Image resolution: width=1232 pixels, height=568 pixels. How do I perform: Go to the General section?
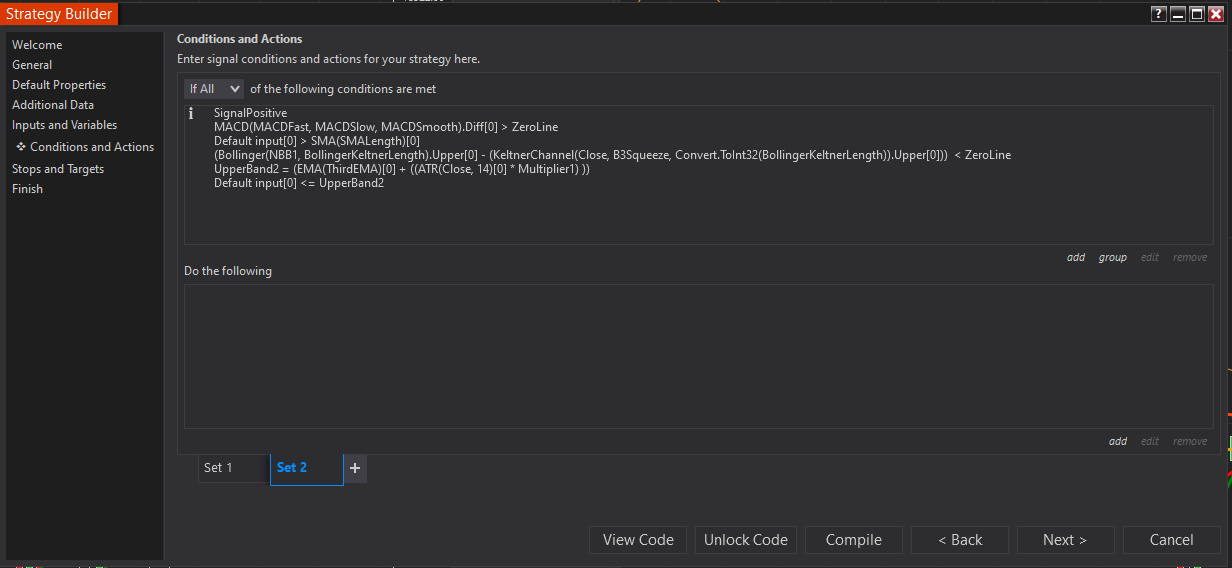(x=32, y=65)
